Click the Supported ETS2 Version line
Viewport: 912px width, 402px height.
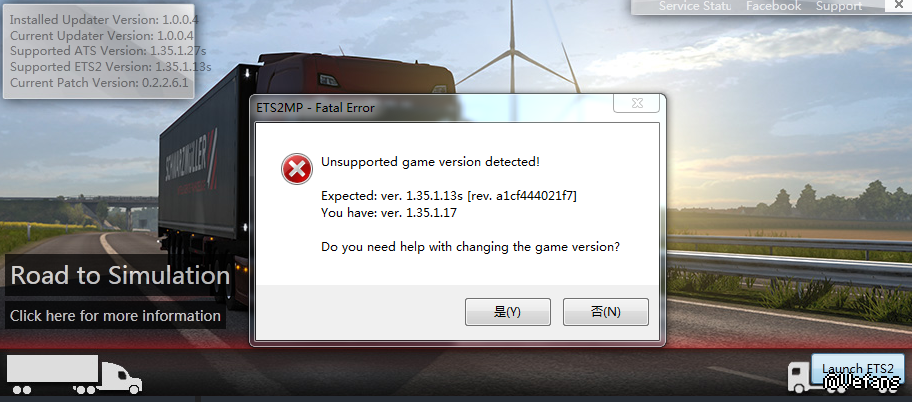click(111, 67)
